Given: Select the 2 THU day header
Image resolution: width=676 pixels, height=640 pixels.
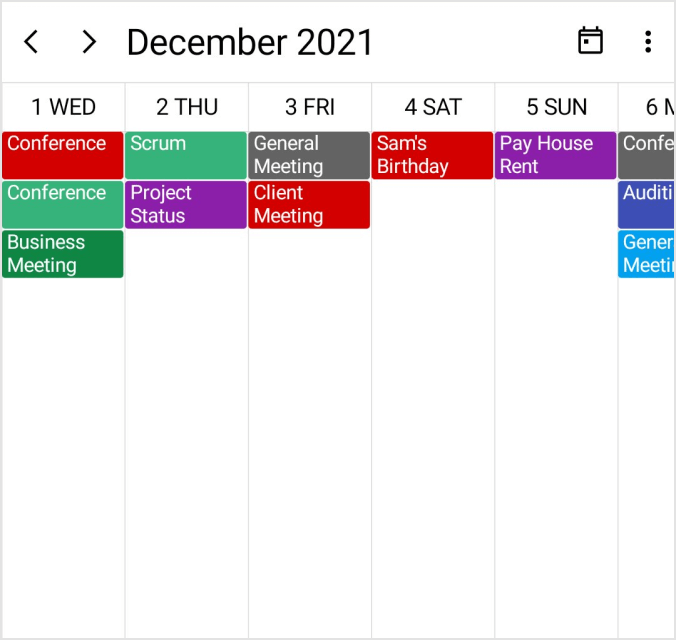Looking at the screenshot, I should click(x=187, y=107).
